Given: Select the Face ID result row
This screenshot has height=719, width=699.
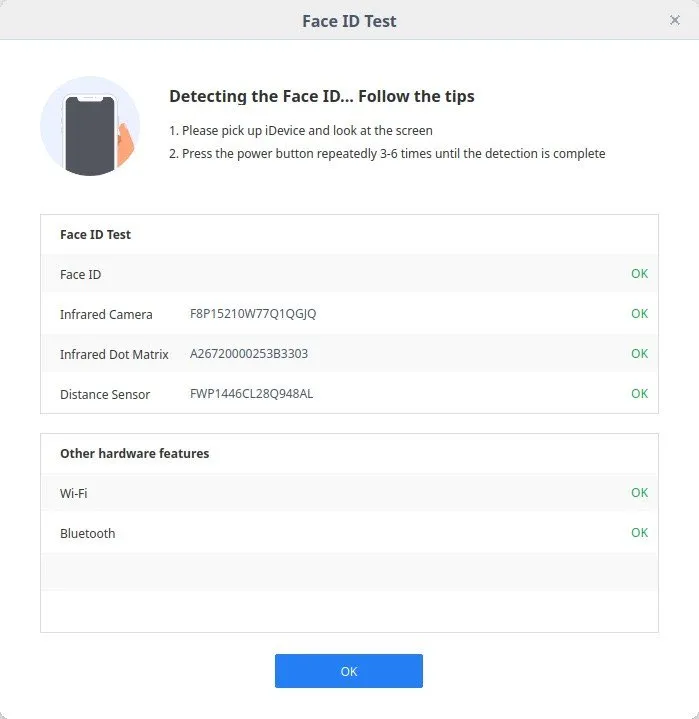Looking at the screenshot, I should click(x=350, y=274).
